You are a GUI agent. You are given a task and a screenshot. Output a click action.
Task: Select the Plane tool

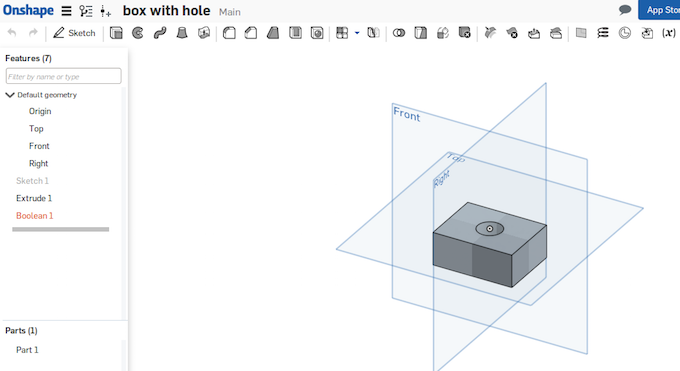coord(581,33)
